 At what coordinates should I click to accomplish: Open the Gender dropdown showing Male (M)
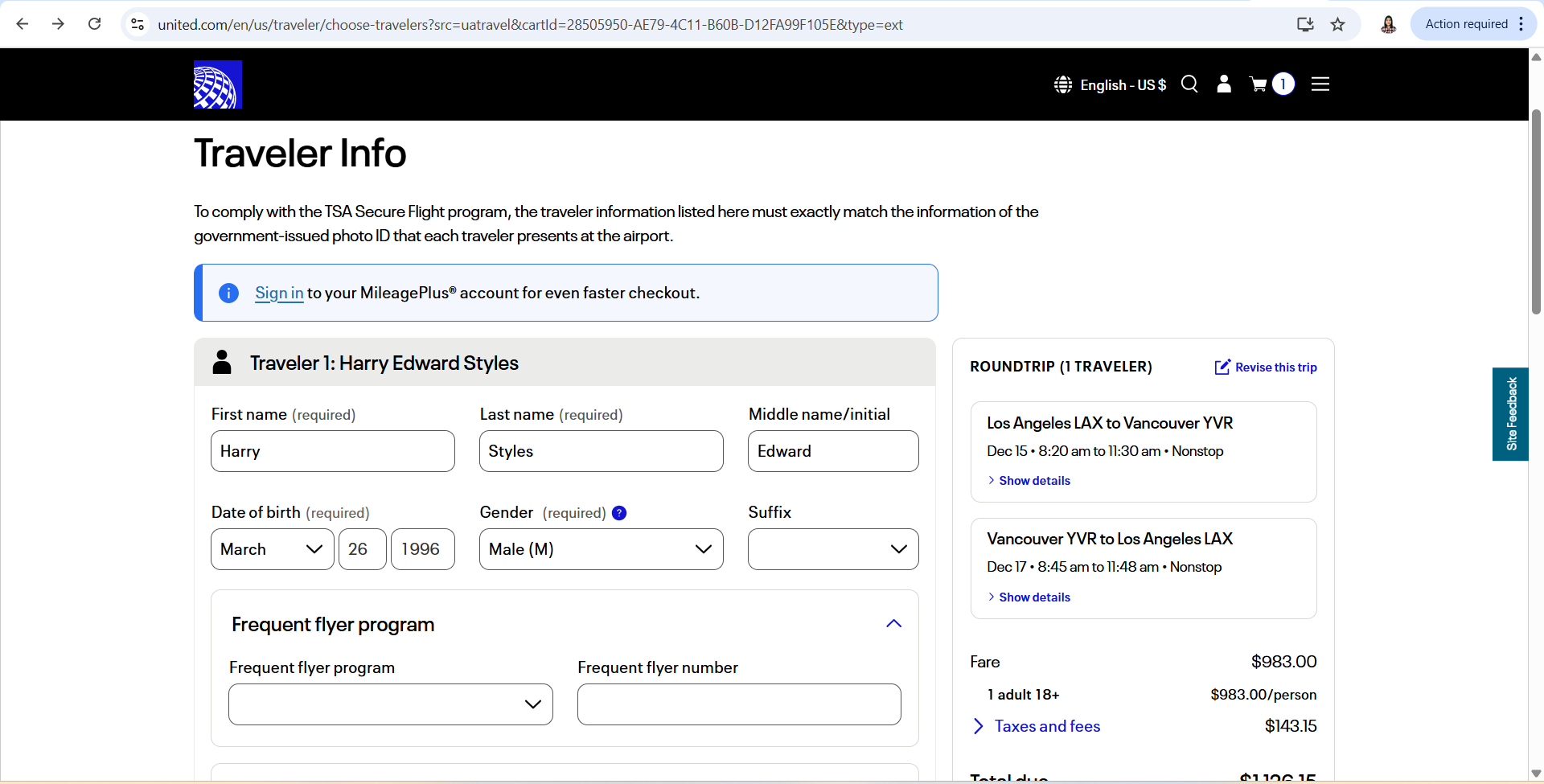click(x=601, y=549)
